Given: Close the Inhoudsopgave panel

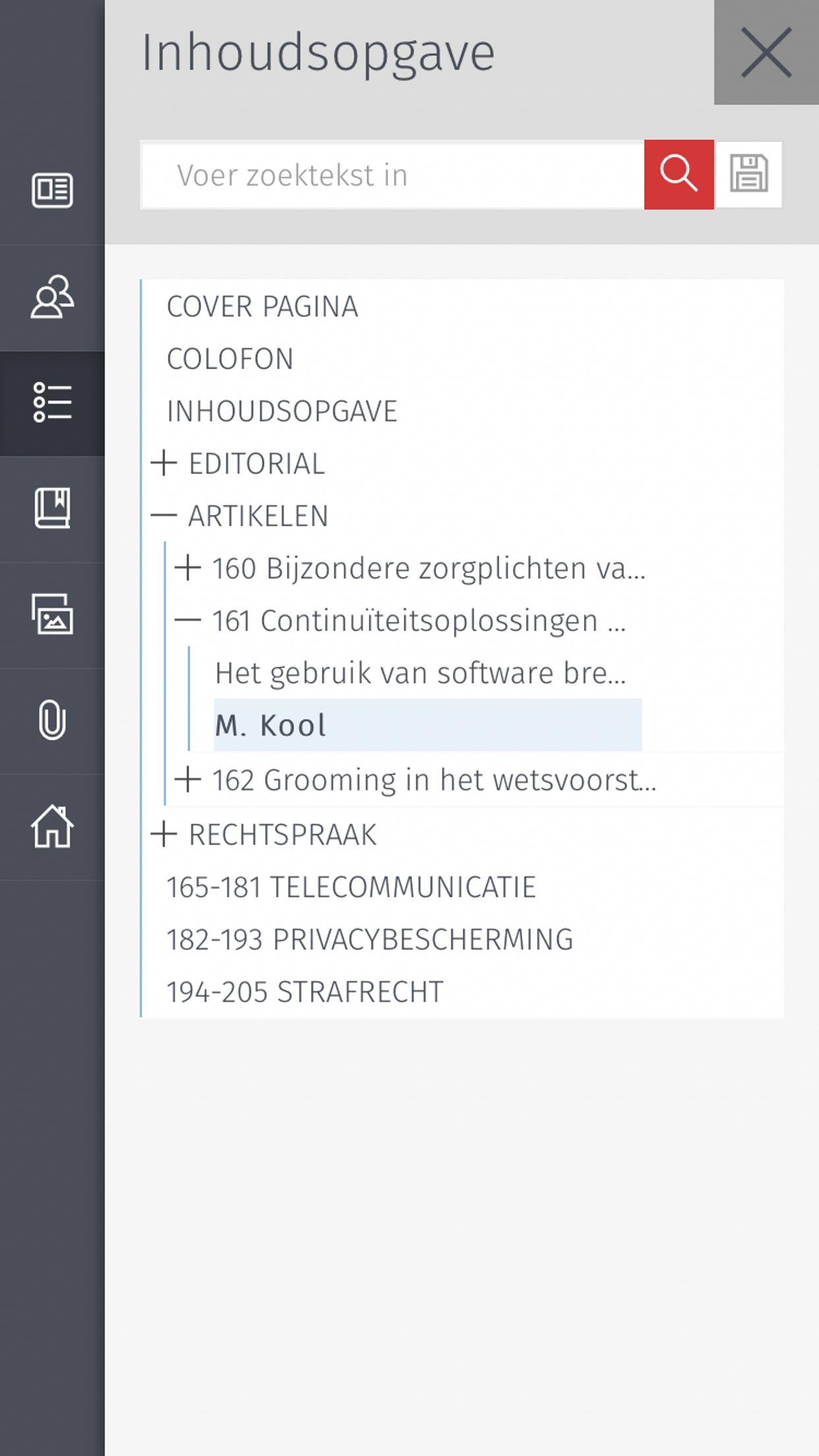Looking at the screenshot, I should tap(766, 52).
